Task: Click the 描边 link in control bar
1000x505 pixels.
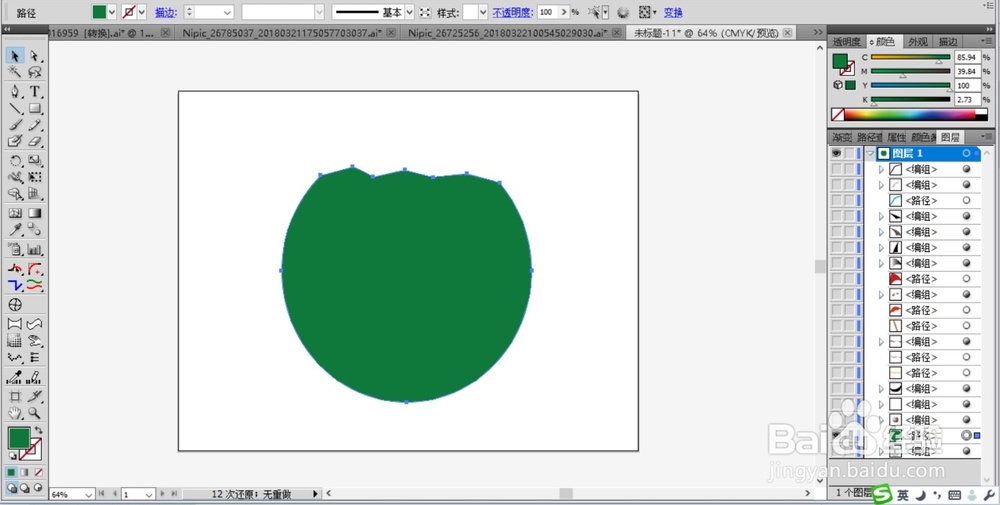Action: tap(165, 13)
